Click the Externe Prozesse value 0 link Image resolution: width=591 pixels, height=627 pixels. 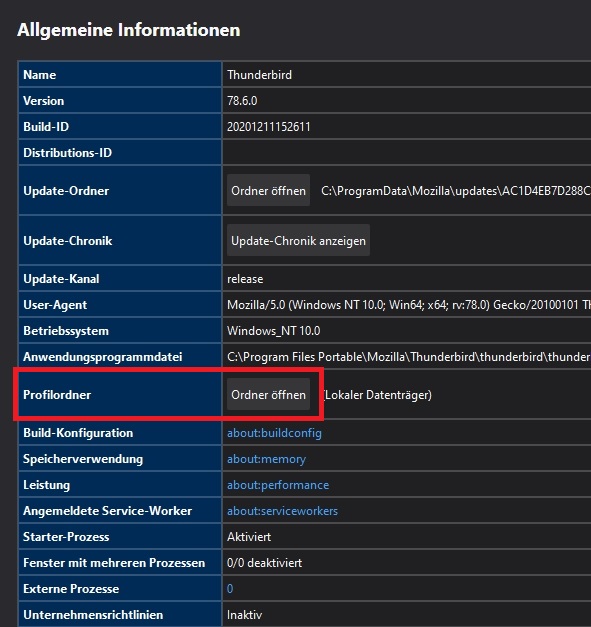(230, 589)
